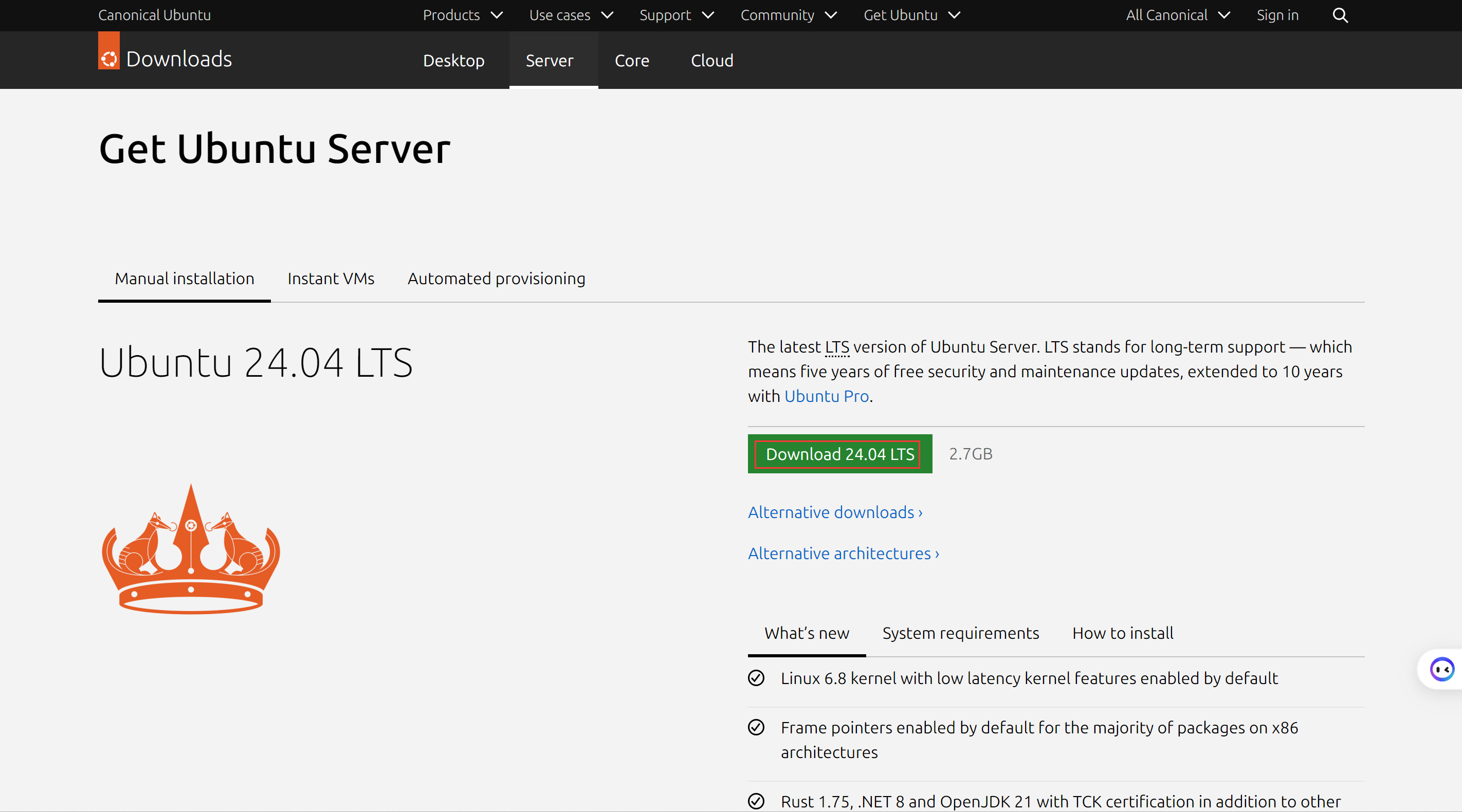Follow the Ubuntu Pro link
The height and width of the screenshot is (812, 1462).
(826, 396)
